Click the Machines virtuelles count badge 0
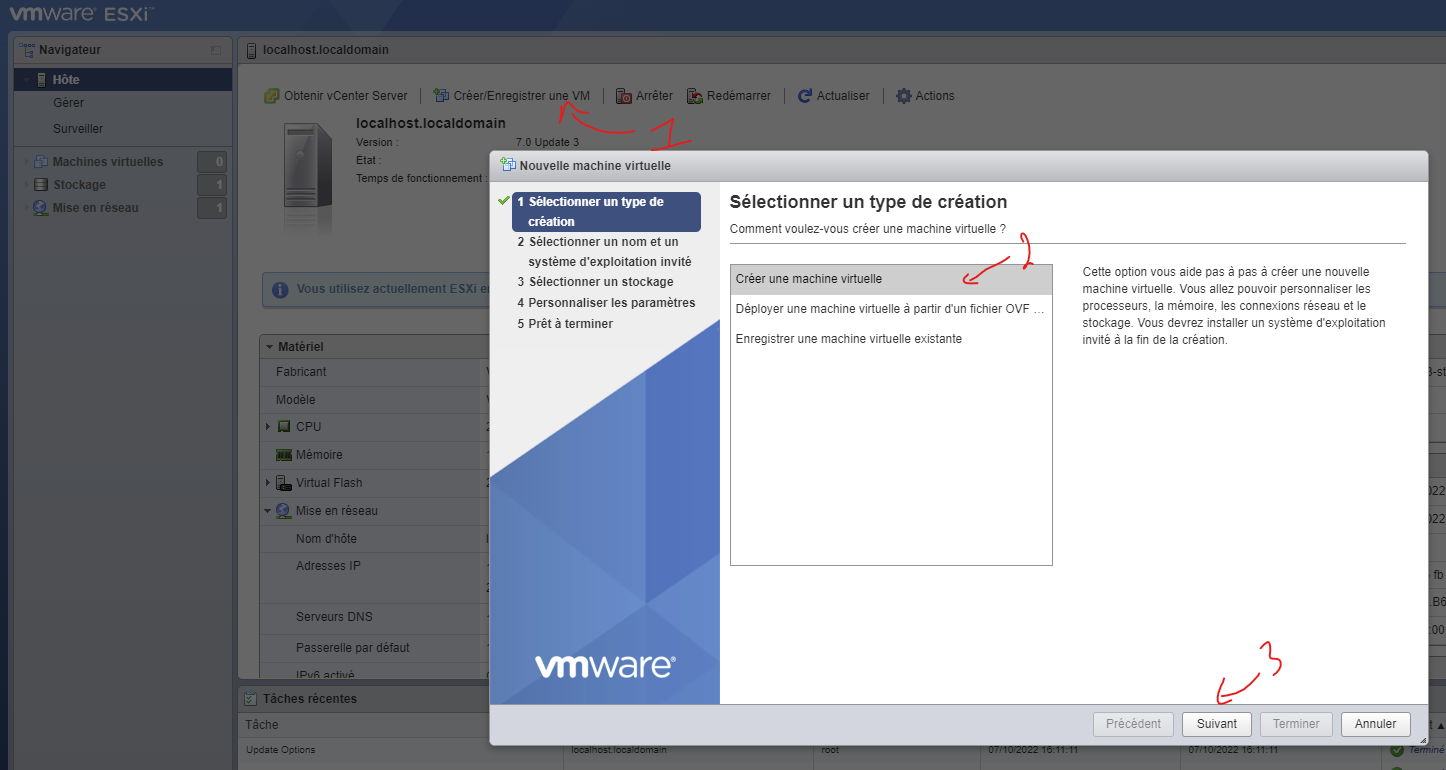Image resolution: width=1446 pixels, height=770 pixels. pyautogui.click(x=212, y=162)
